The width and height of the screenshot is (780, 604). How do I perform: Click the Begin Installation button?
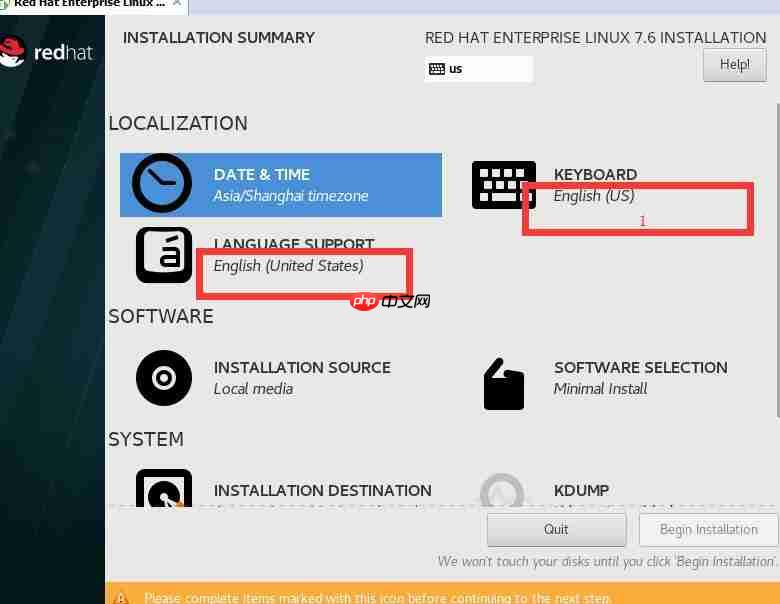tap(708, 529)
